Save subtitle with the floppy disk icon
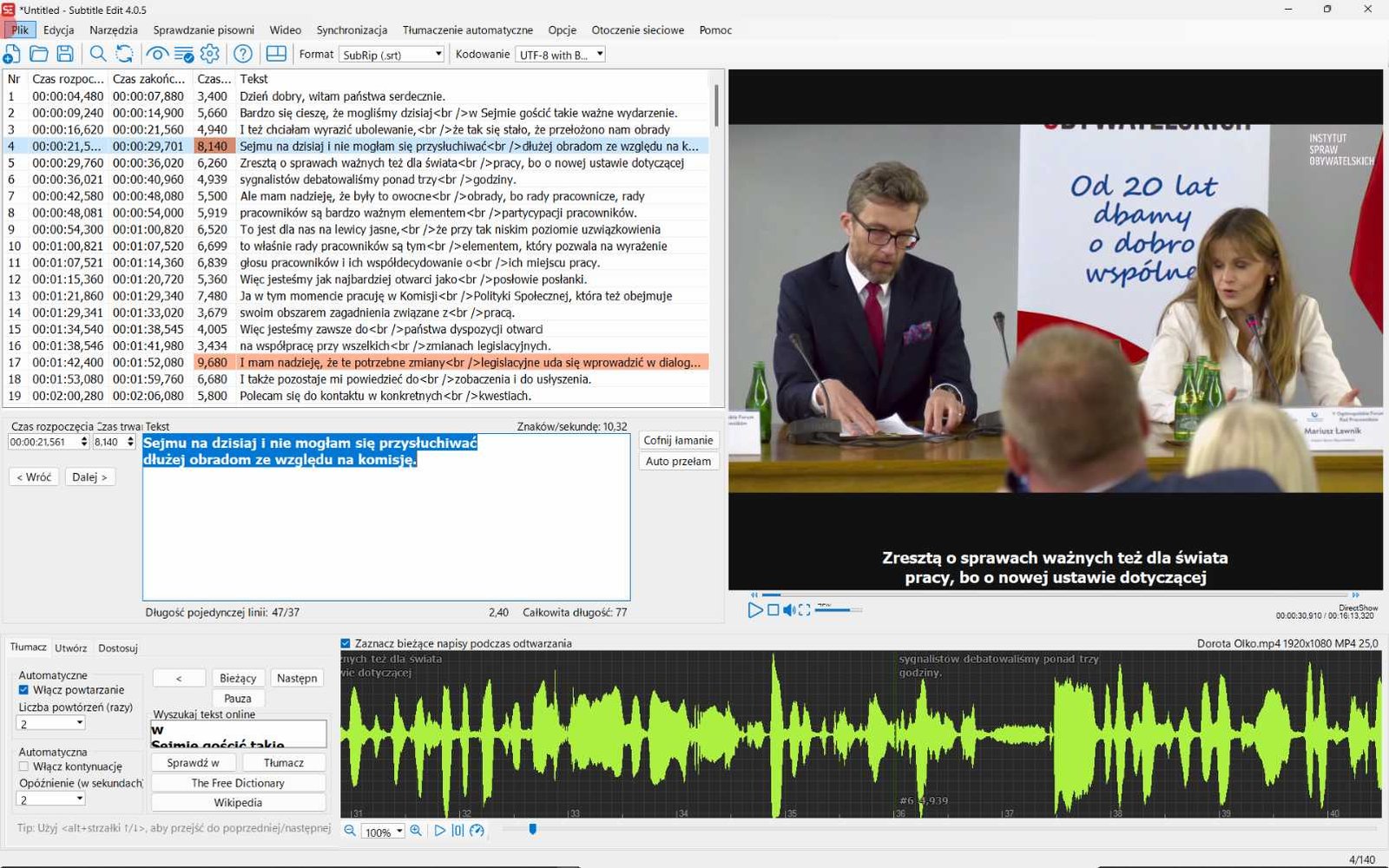This screenshot has width=1389, height=868. 65,54
